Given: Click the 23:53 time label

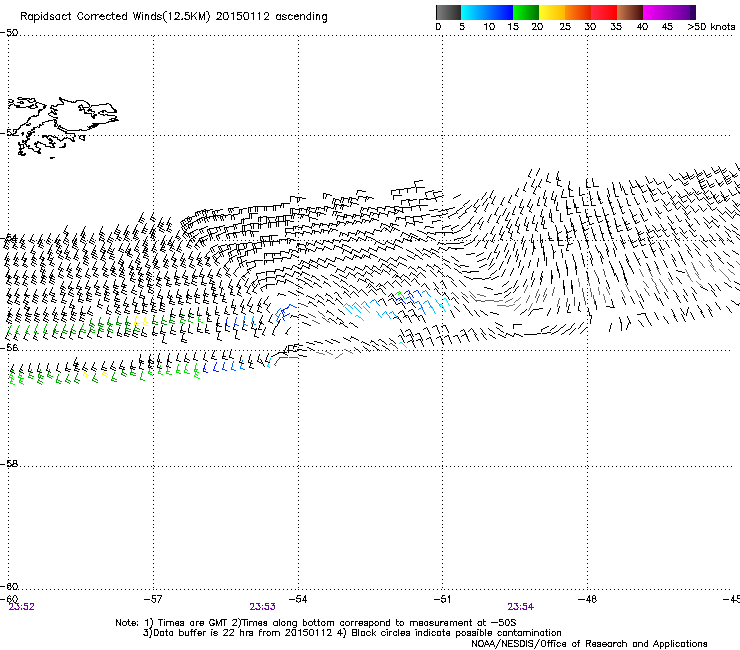Looking at the screenshot, I should [262, 607].
